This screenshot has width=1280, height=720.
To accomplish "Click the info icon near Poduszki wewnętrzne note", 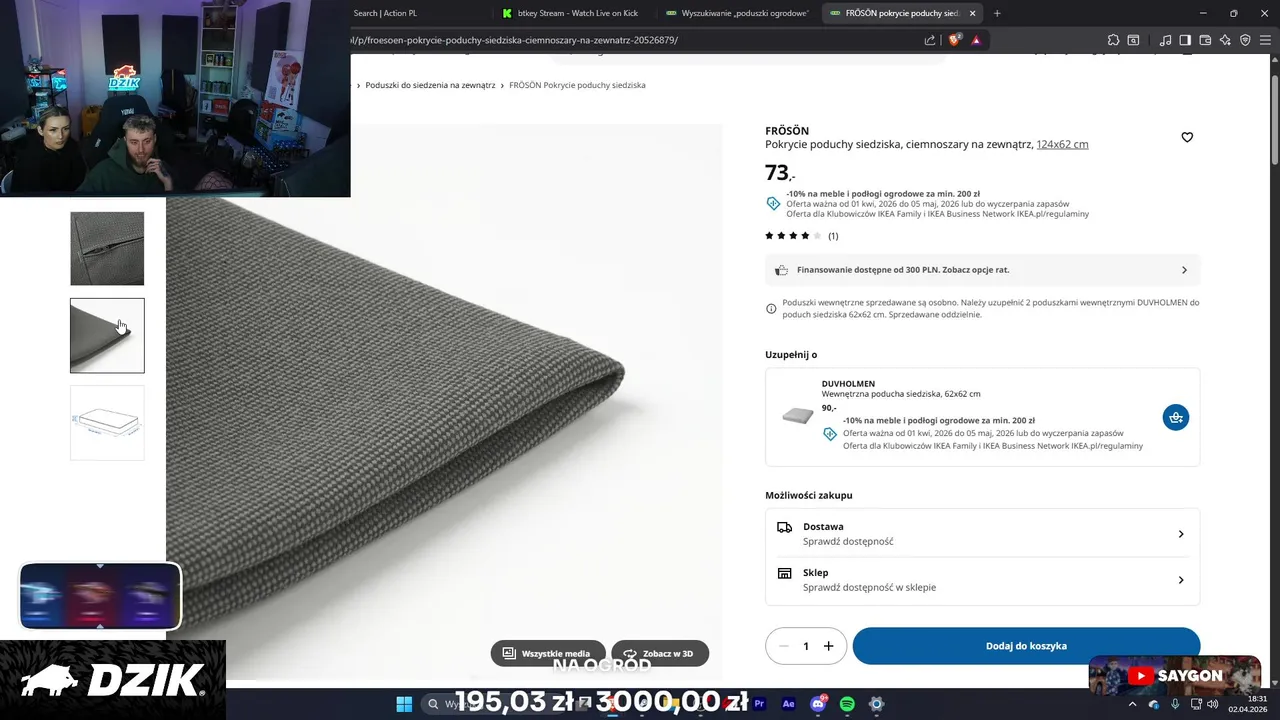I will (x=771, y=308).
